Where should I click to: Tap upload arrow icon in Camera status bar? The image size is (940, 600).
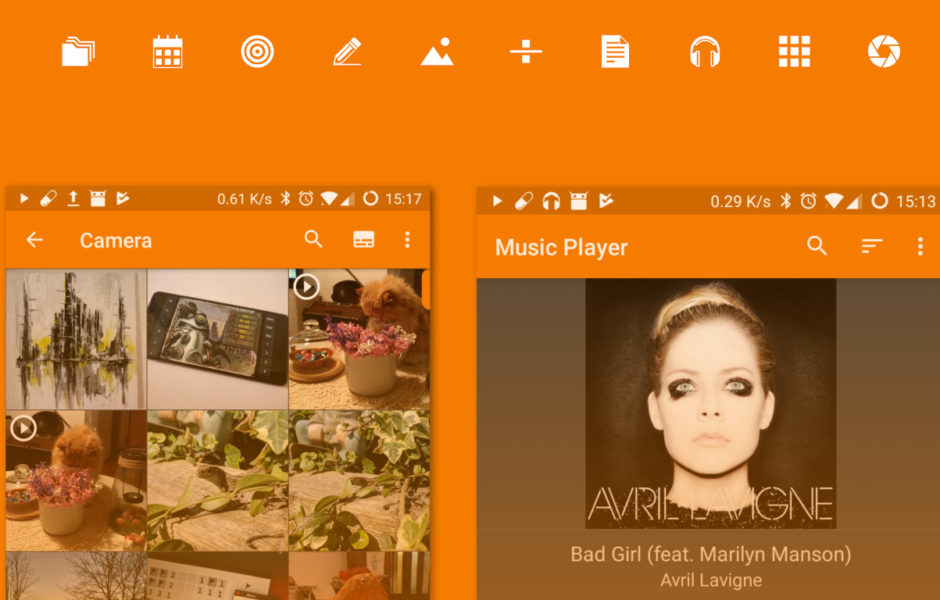click(73, 198)
